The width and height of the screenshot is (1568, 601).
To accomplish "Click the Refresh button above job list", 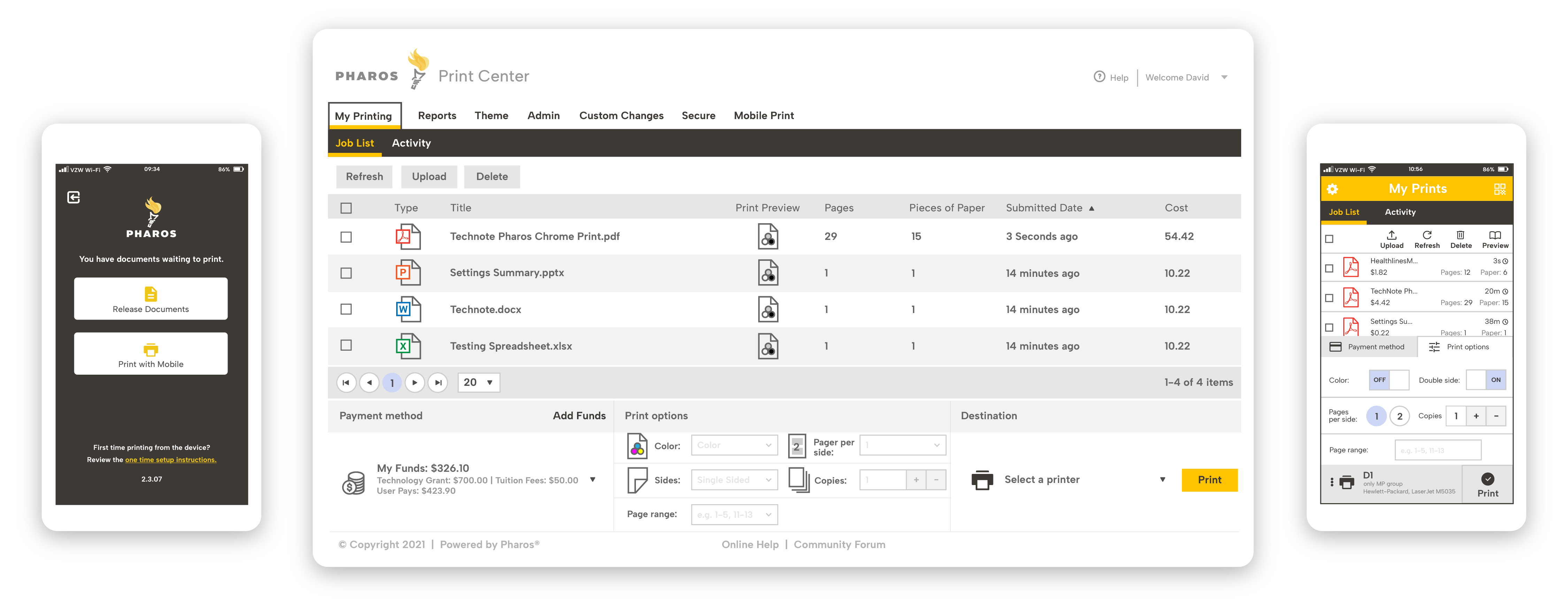I will [364, 177].
